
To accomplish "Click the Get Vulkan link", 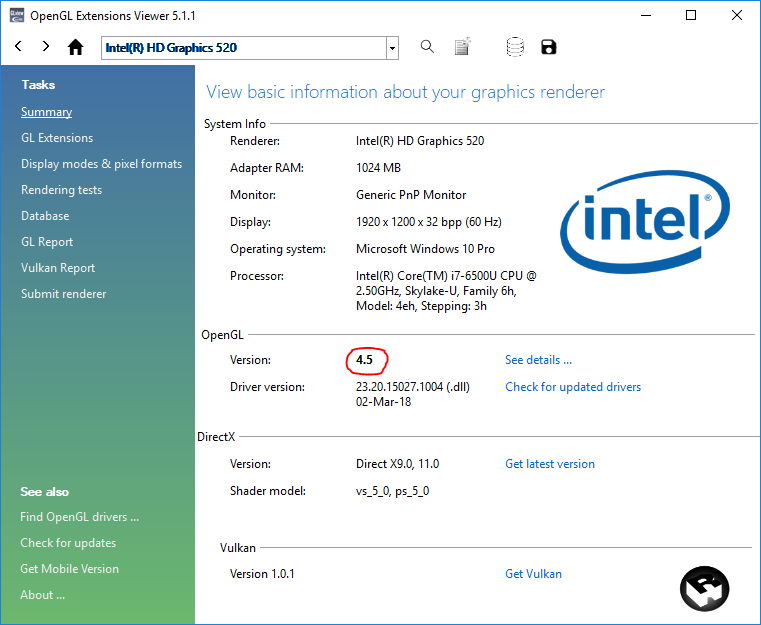I will pyautogui.click(x=533, y=574).
